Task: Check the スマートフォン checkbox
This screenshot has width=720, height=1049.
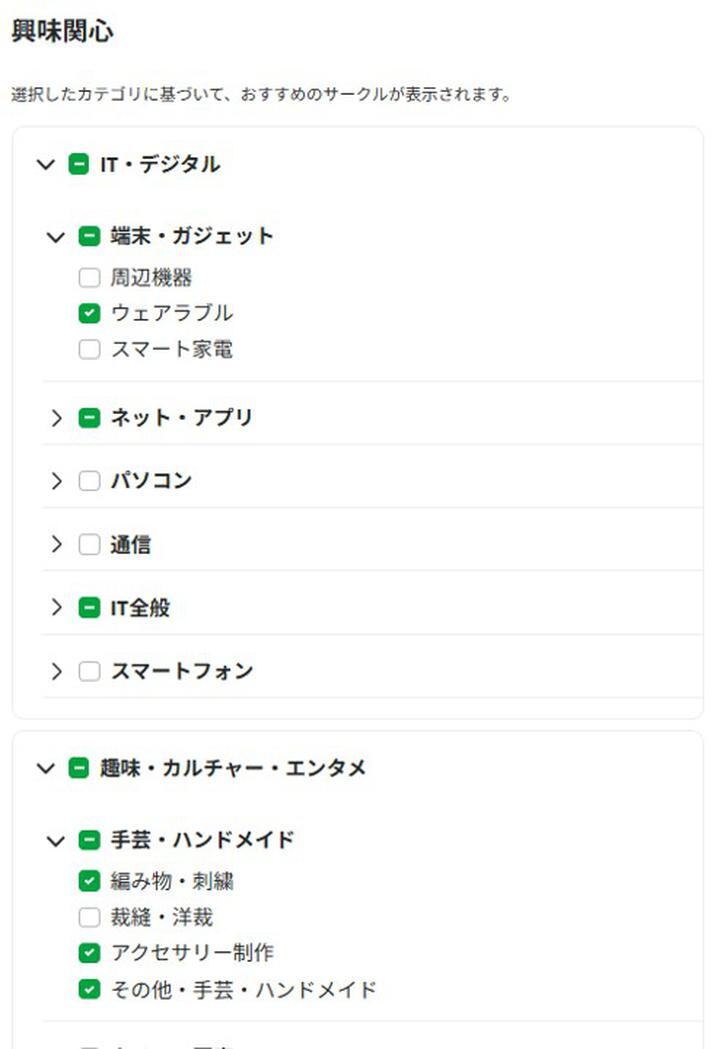Action: [x=89, y=671]
